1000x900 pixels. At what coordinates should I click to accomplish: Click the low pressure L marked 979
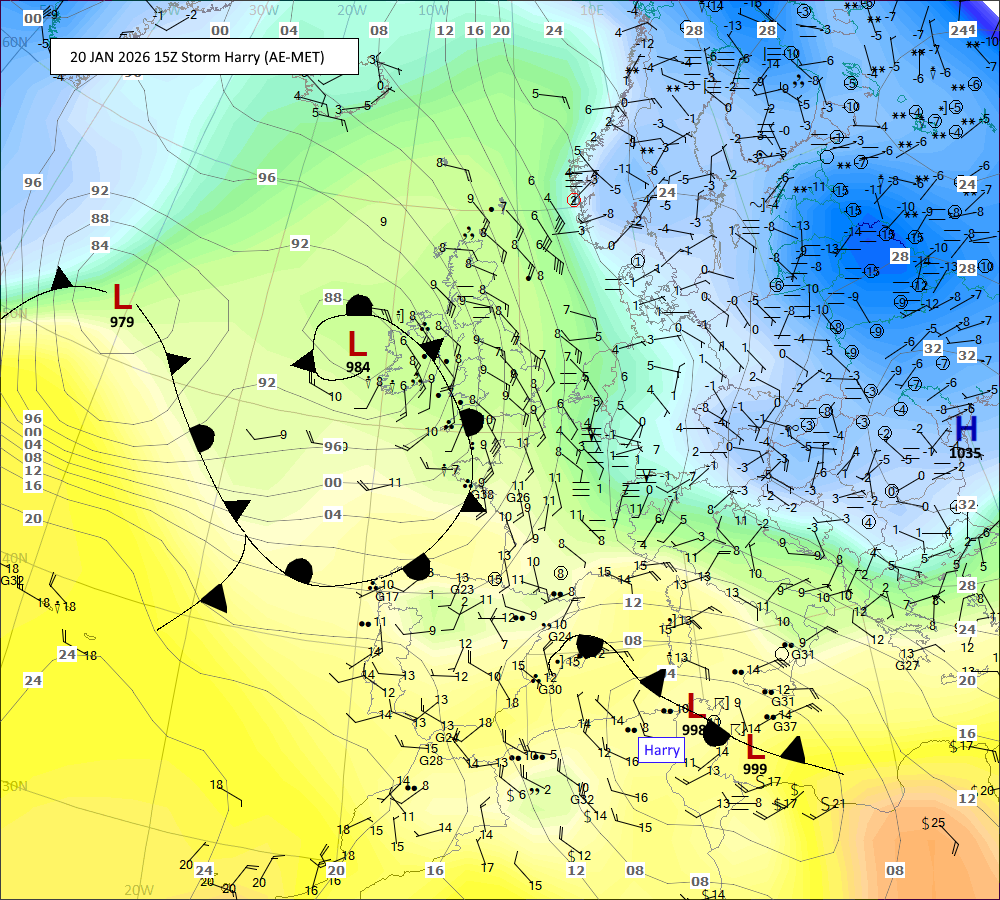pos(122,297)
